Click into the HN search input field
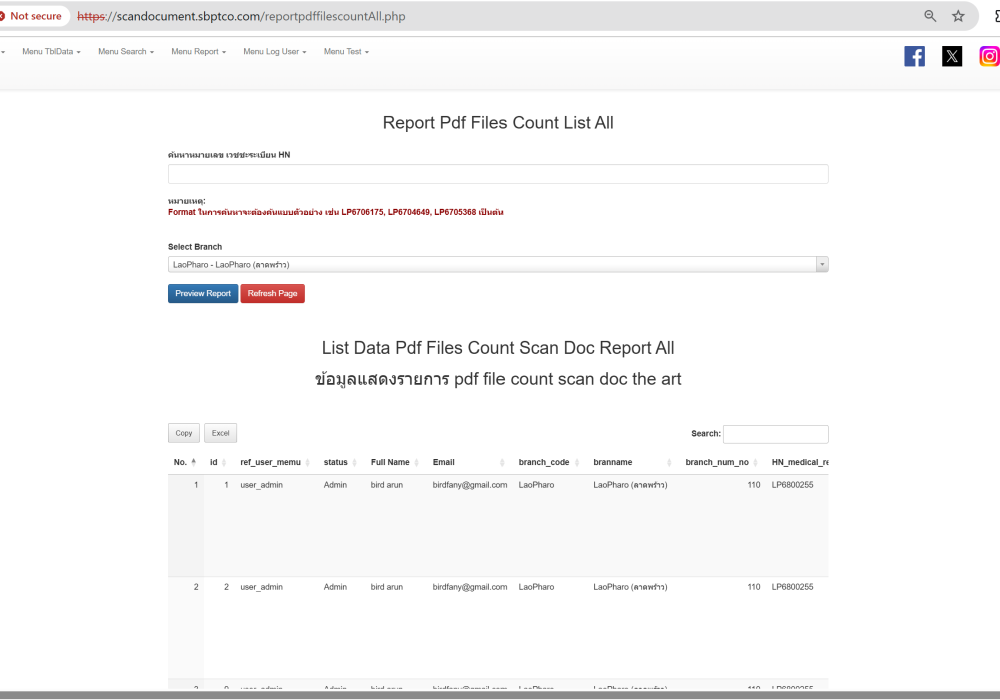The width and height of the screenshot is (1000, 700). click(x=498, y=174)
